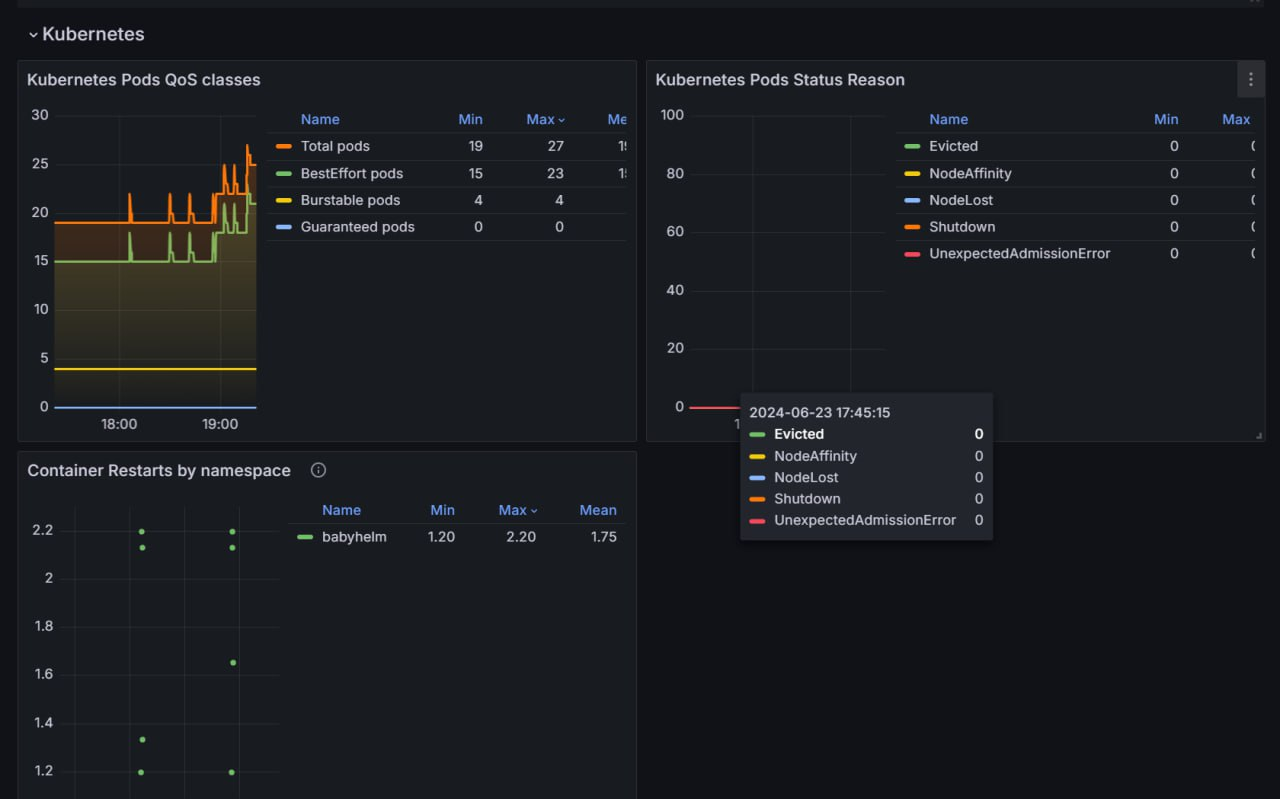Click the info icon beside Container Restarts title
The image size is (1280, 799).
pos(318,470)
